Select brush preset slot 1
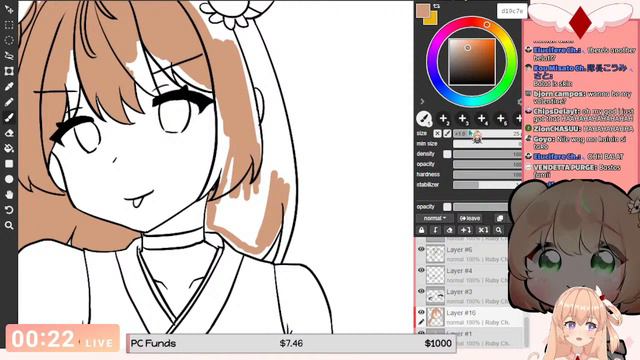Image resolution: width=640 pixels, height=360 pixels. [424, 119]
